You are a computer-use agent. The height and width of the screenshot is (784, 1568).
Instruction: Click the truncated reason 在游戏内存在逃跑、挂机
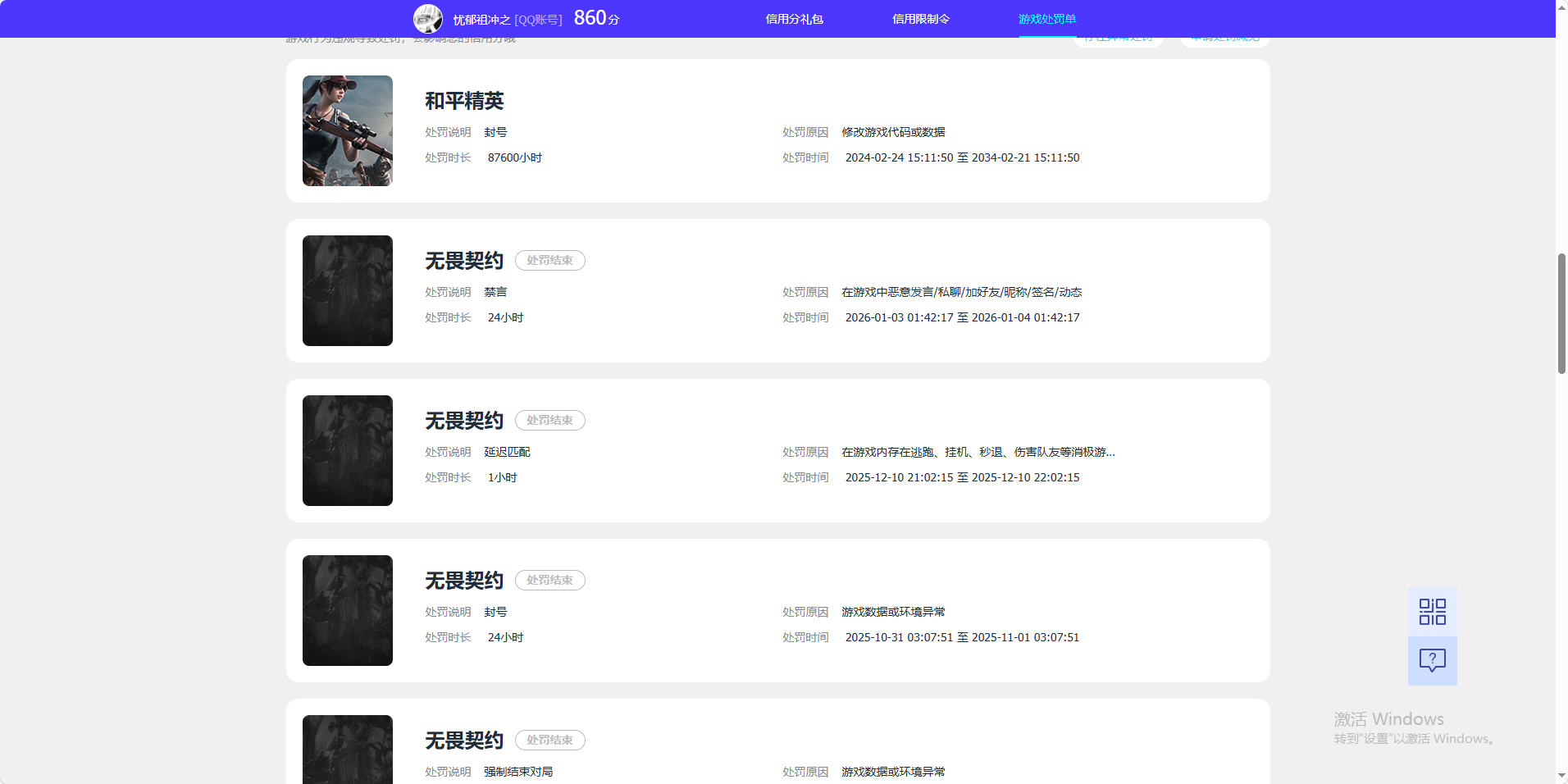(x=978, y=452)
